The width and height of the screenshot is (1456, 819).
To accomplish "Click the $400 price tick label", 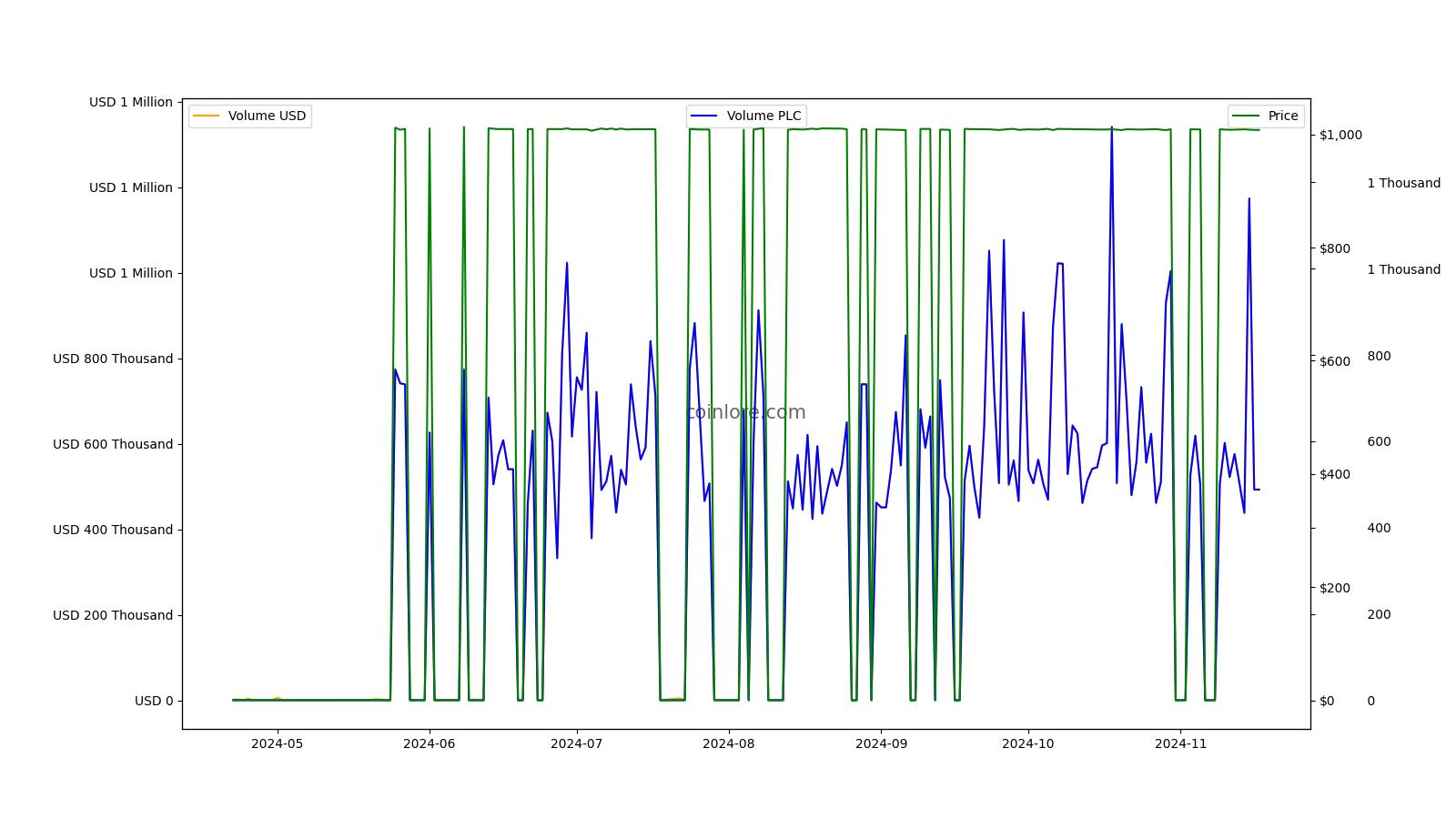I will 1335,474.
